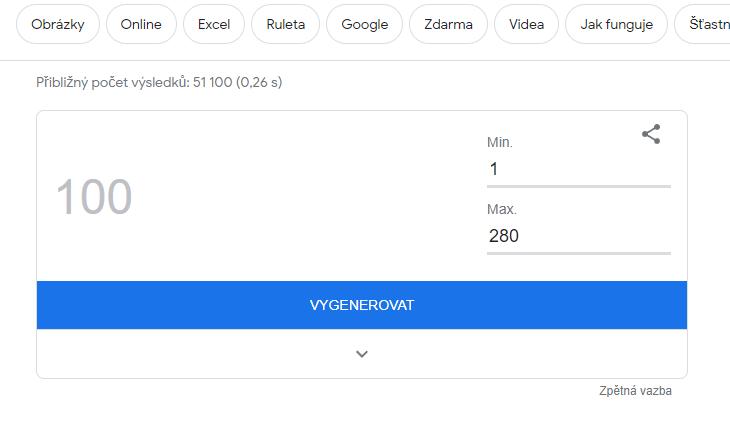The image size is (730, 431).
Task: Focus the Min. value field containing 1
Action: [x=578, y=170]
